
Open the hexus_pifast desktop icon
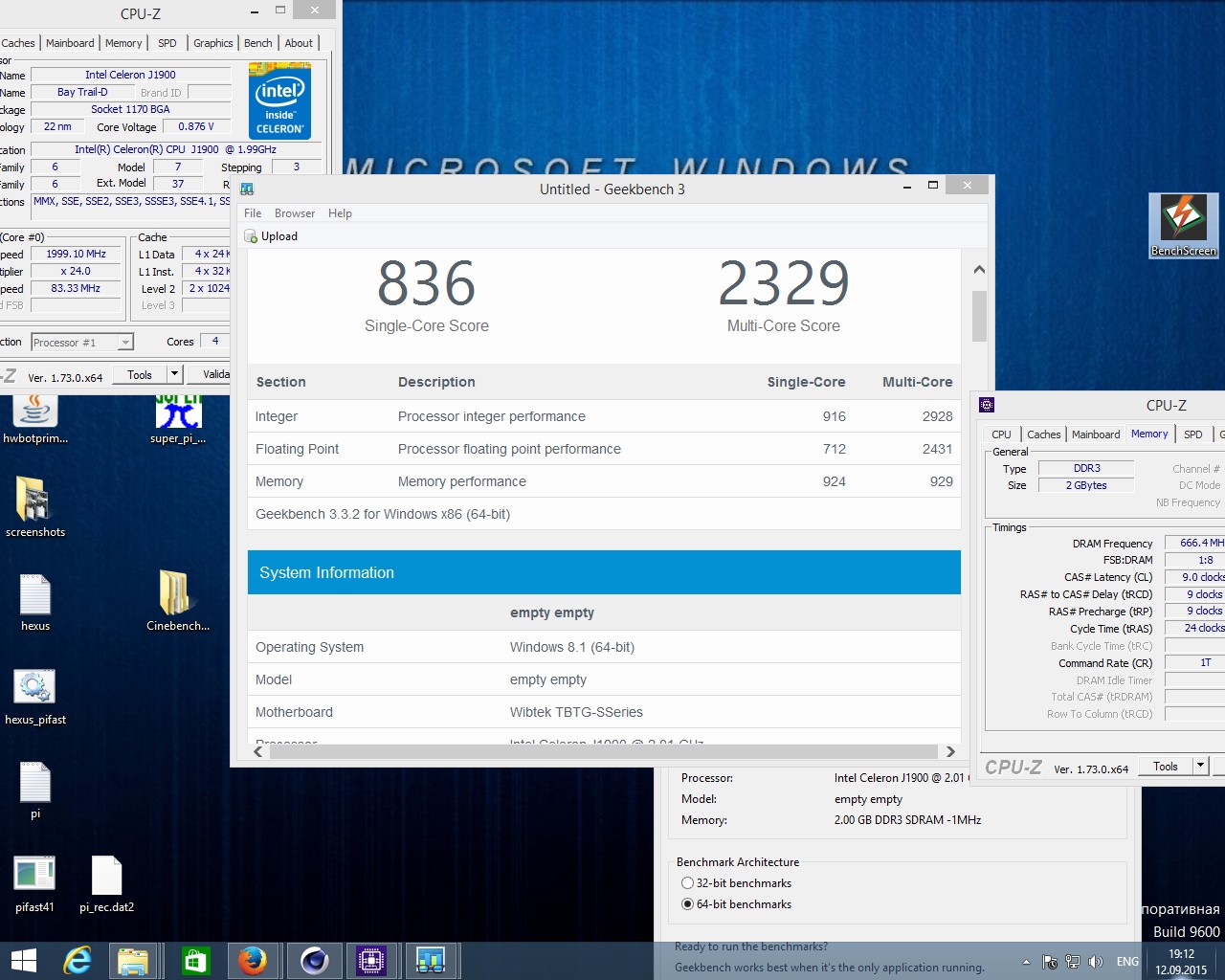click(x=35, y=697)
